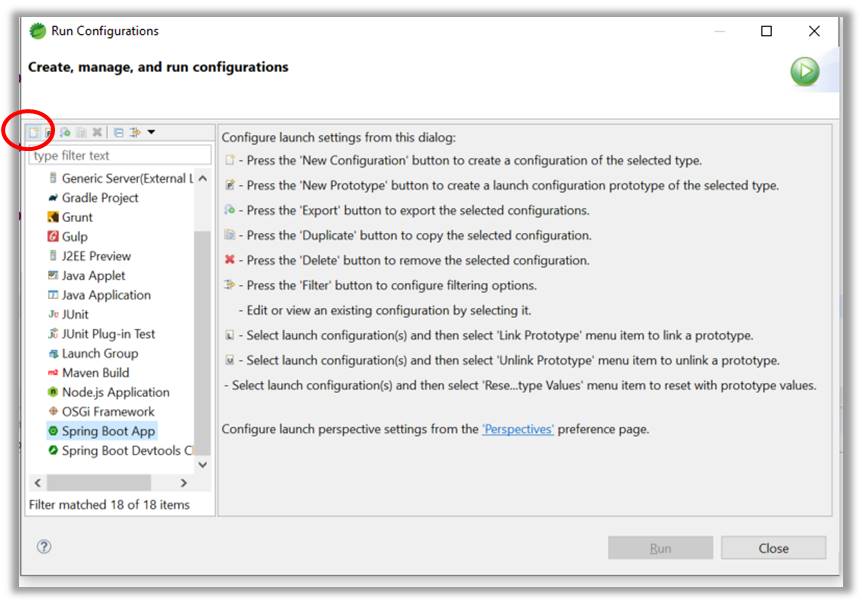862x604 pixels.
Task: Create a New Configuration
Action: click(x=34, y=131)
